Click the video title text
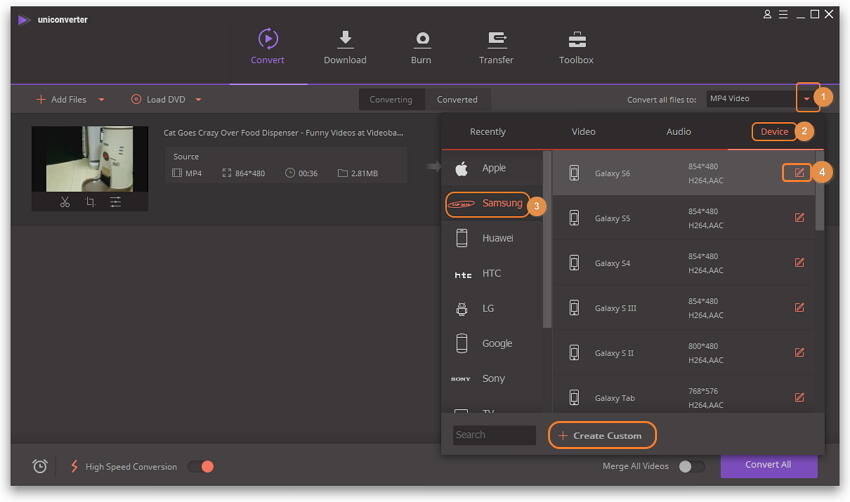The height and width of the screenshot is (502, 850). click(283, 133)
